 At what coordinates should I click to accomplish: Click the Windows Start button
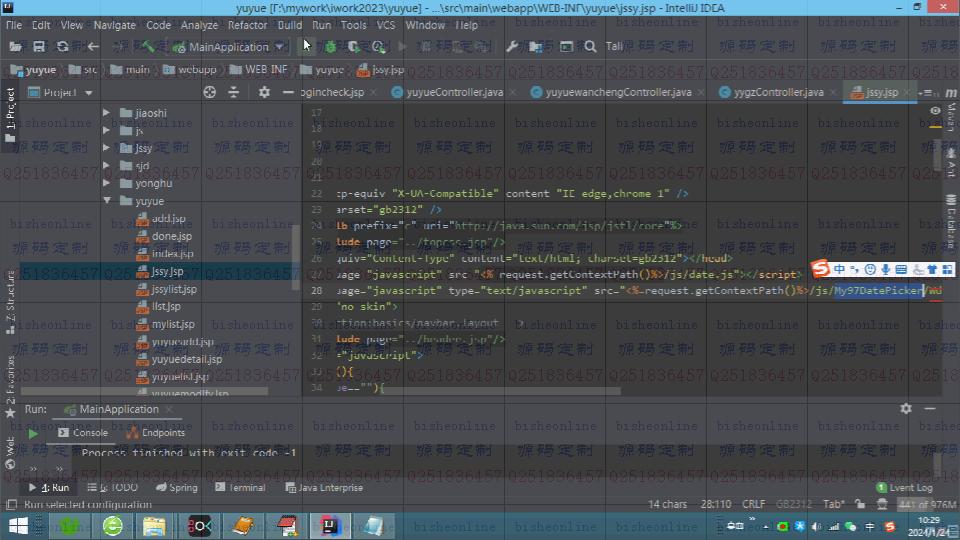18,527
